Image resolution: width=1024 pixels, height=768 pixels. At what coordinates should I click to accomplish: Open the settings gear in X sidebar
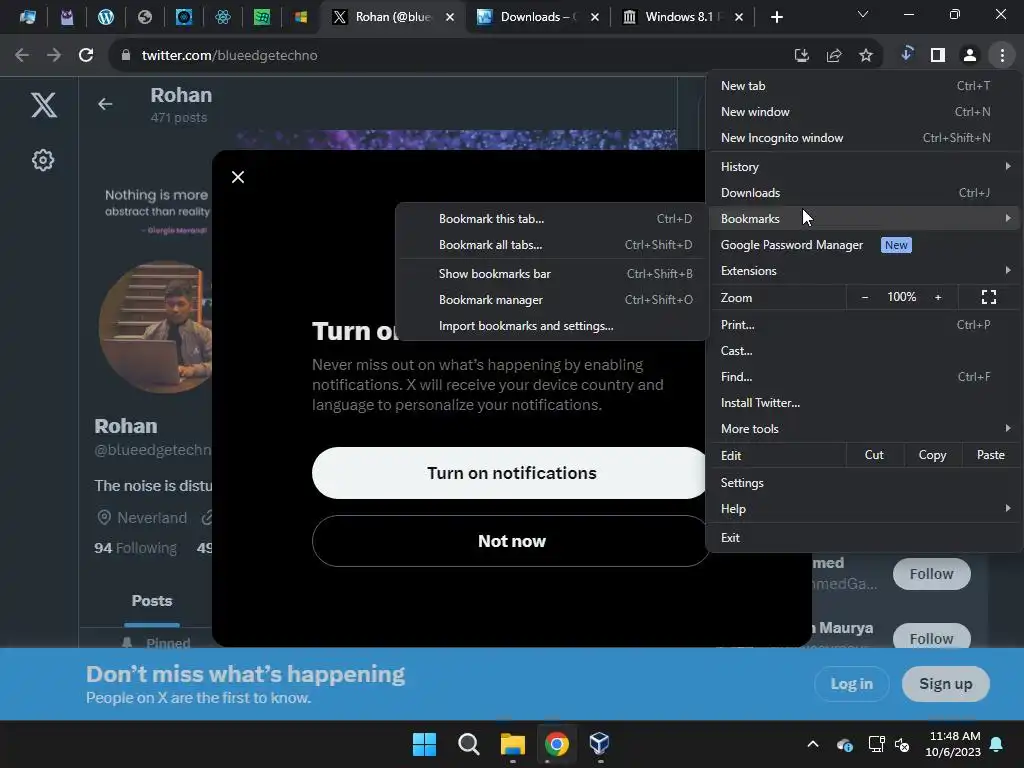tap(43, 160)
